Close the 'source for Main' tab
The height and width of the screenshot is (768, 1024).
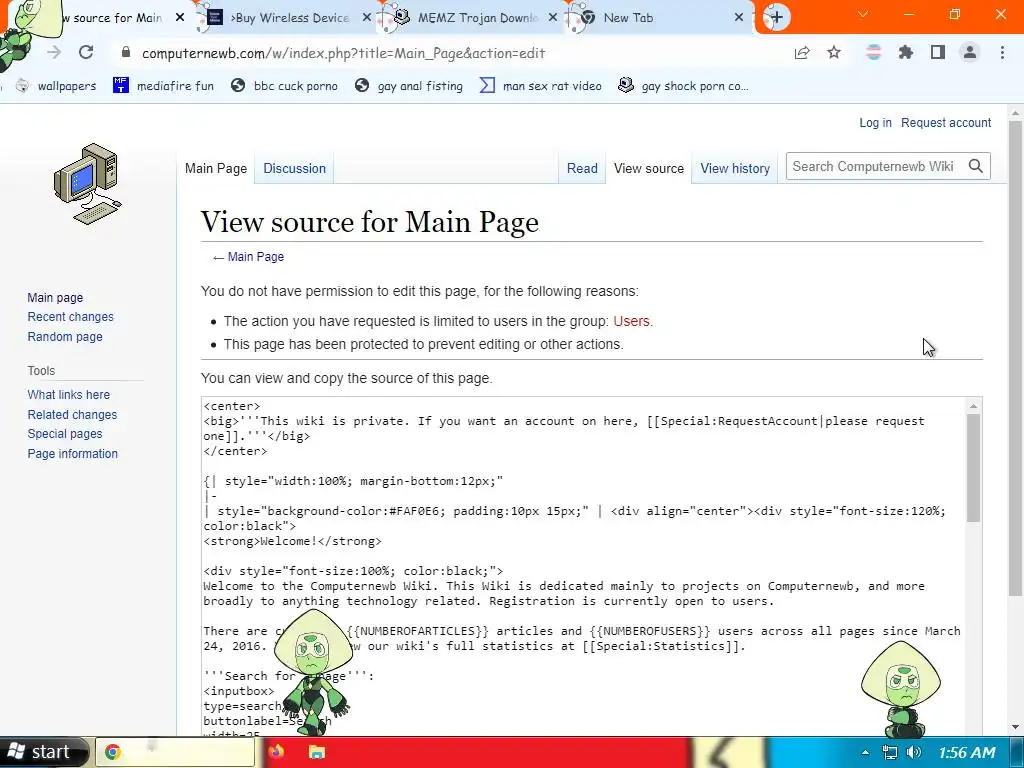point(180,18)
